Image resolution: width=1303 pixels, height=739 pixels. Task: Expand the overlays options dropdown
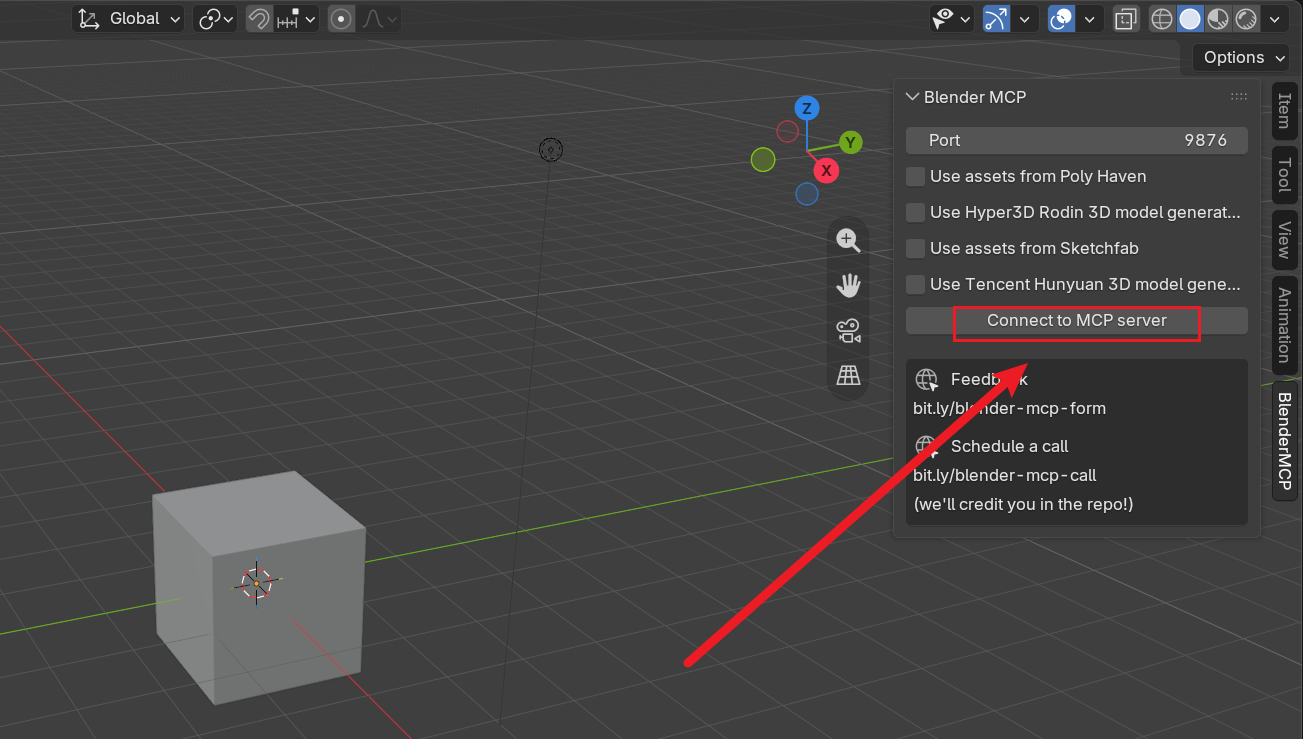pos(1089,18)
